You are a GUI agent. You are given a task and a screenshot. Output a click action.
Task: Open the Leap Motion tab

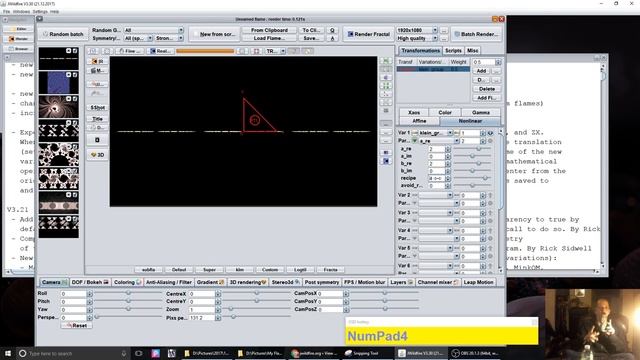click(478, 282)
